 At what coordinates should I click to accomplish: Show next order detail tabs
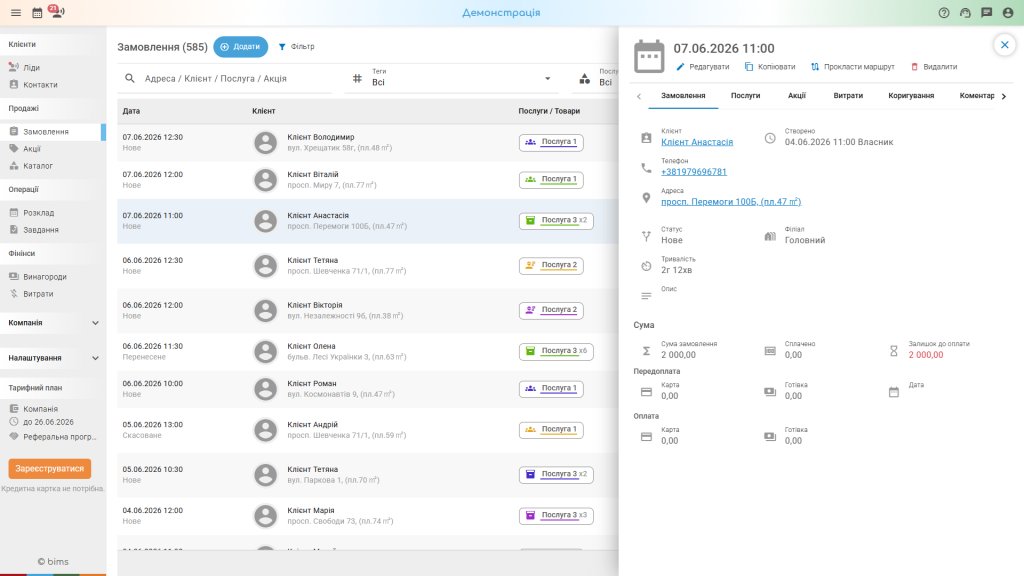(x=1004, y=96)
